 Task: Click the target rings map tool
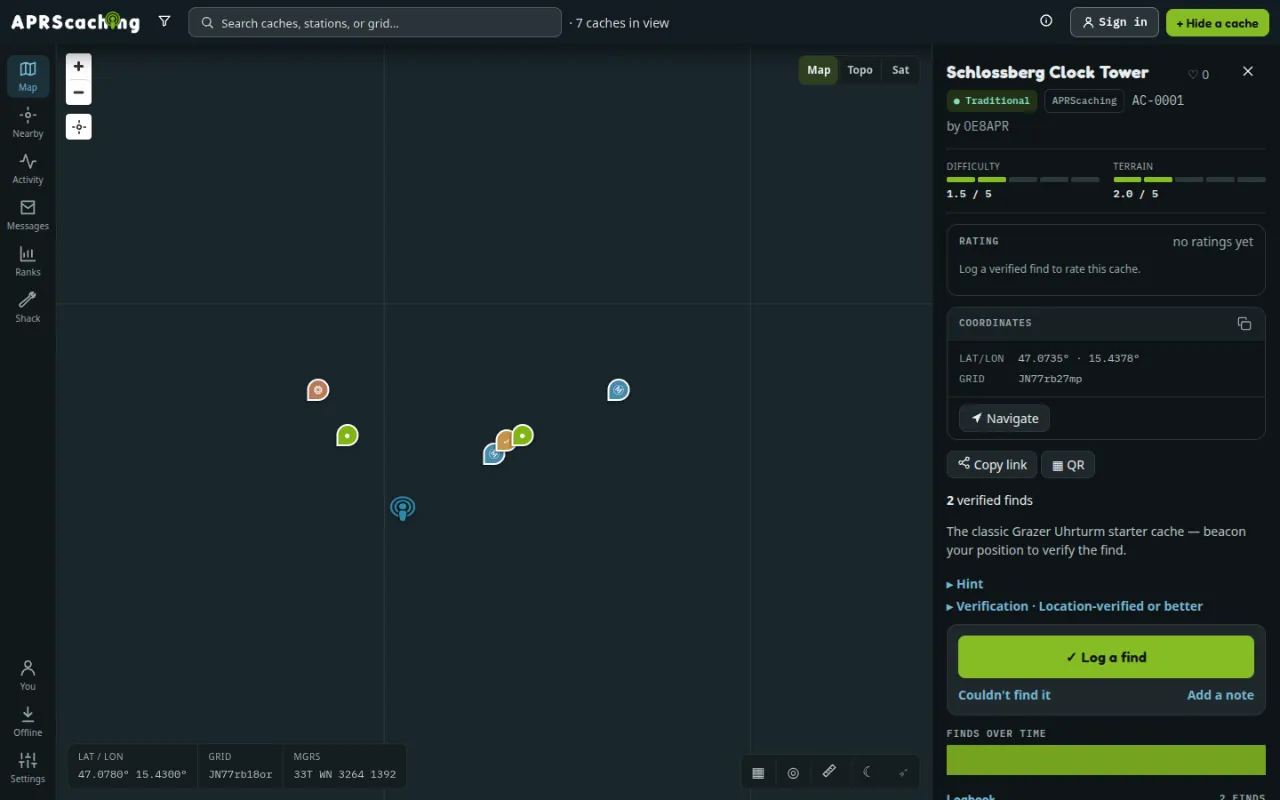point(793,772)
